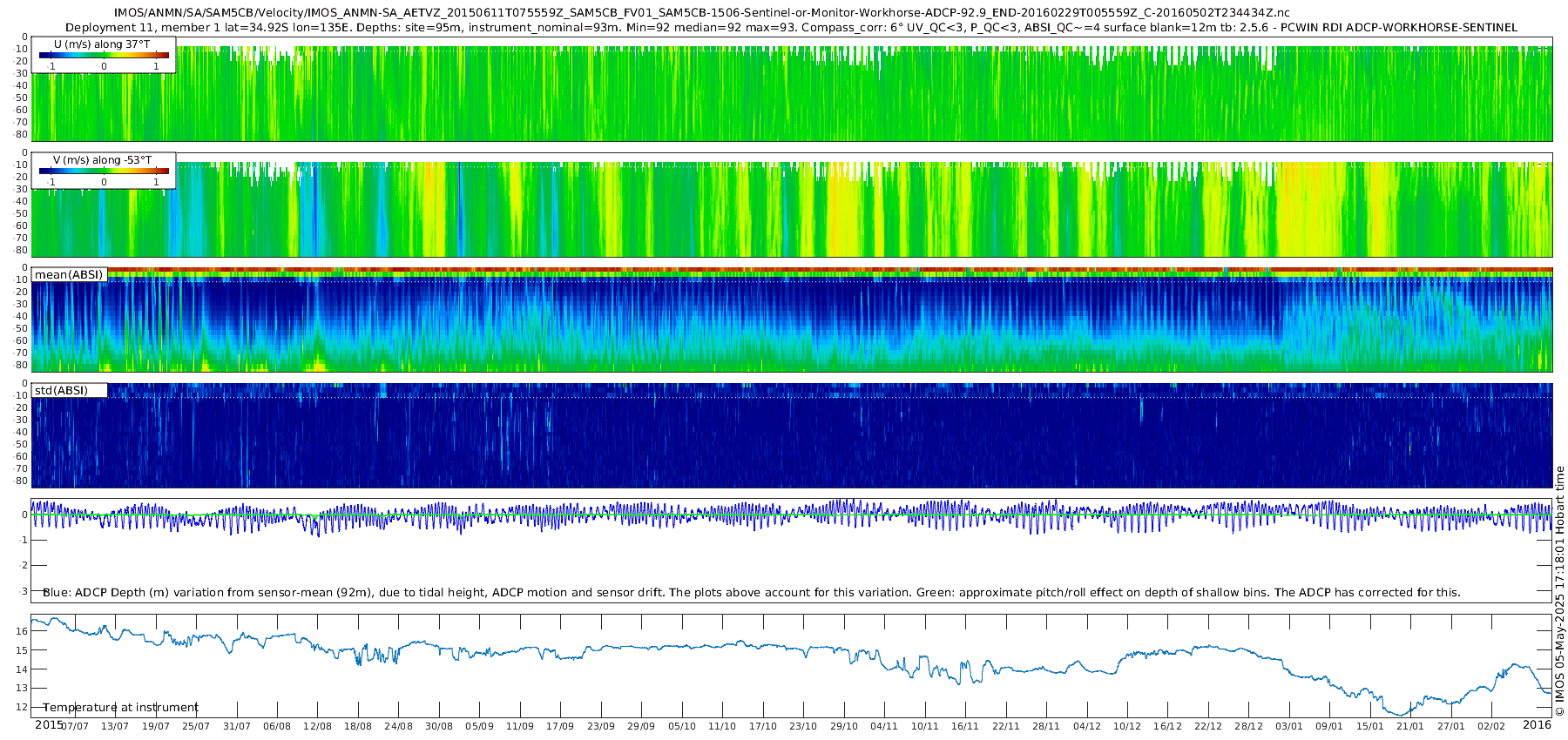Click the 2015 year label on the time axis
The width and height of the screenshot is (1568, 740).
49,725
